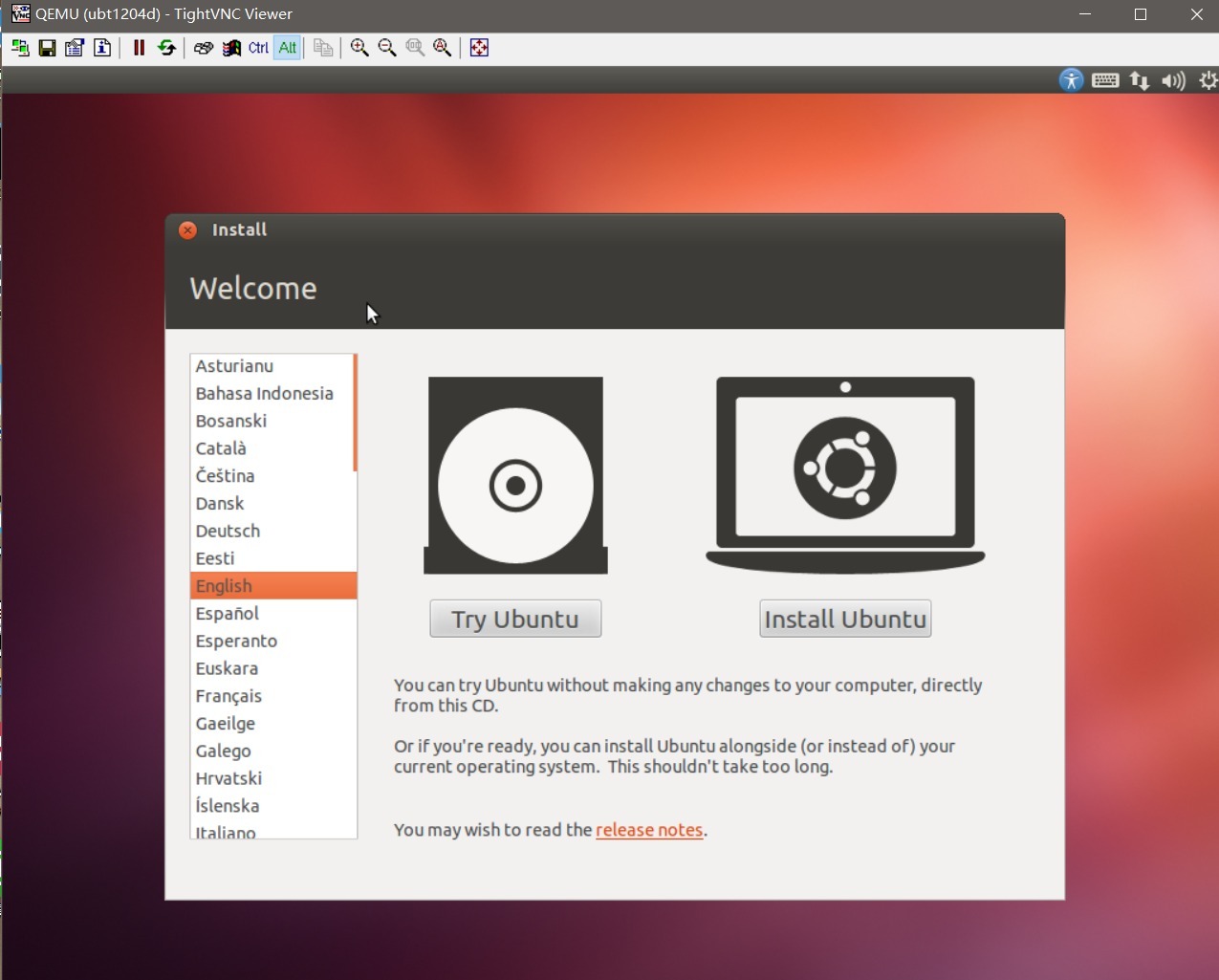
Task: Show connection info icon
Action: [102, 48]
